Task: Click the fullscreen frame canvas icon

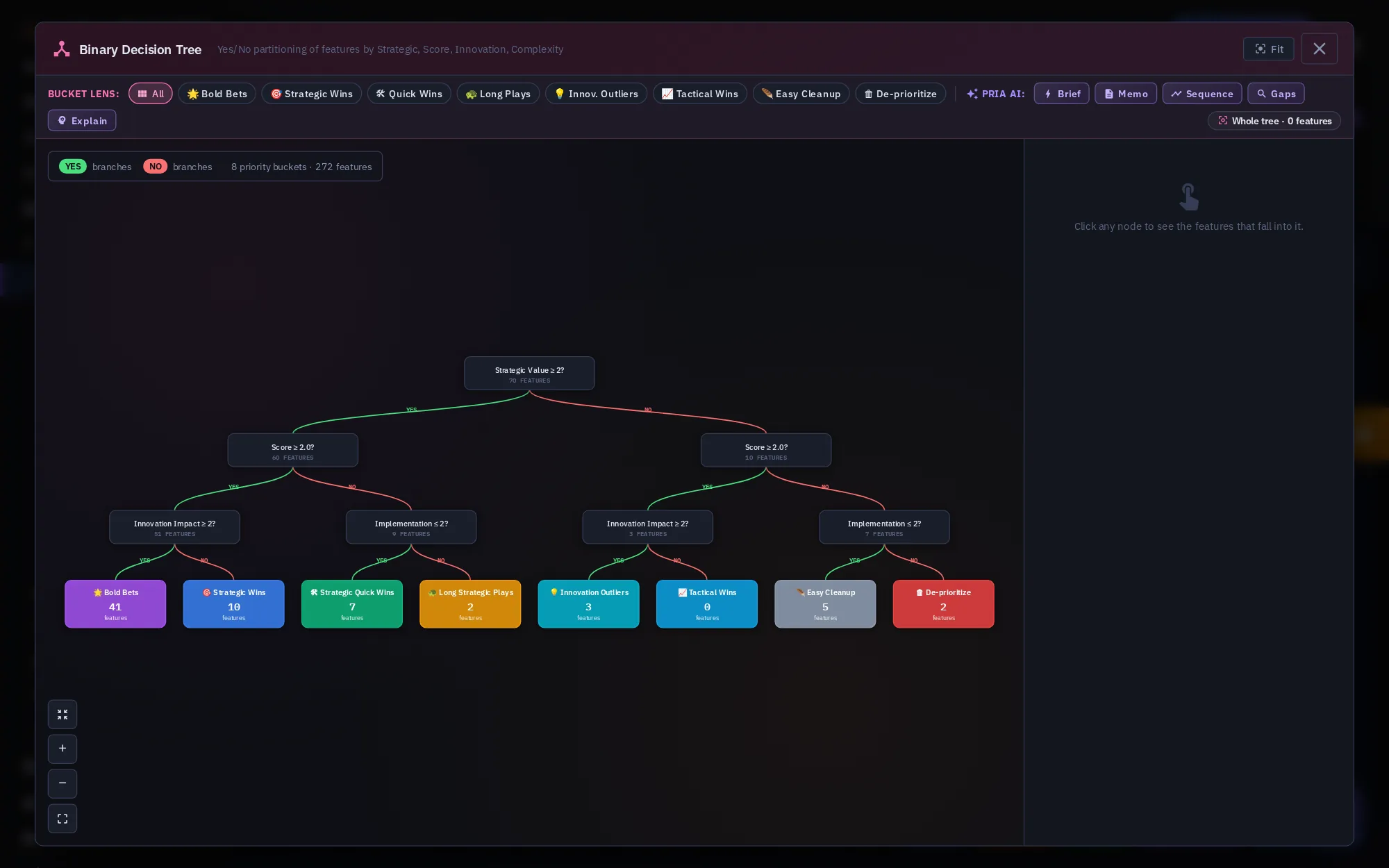Action: [x=63, y=819]
